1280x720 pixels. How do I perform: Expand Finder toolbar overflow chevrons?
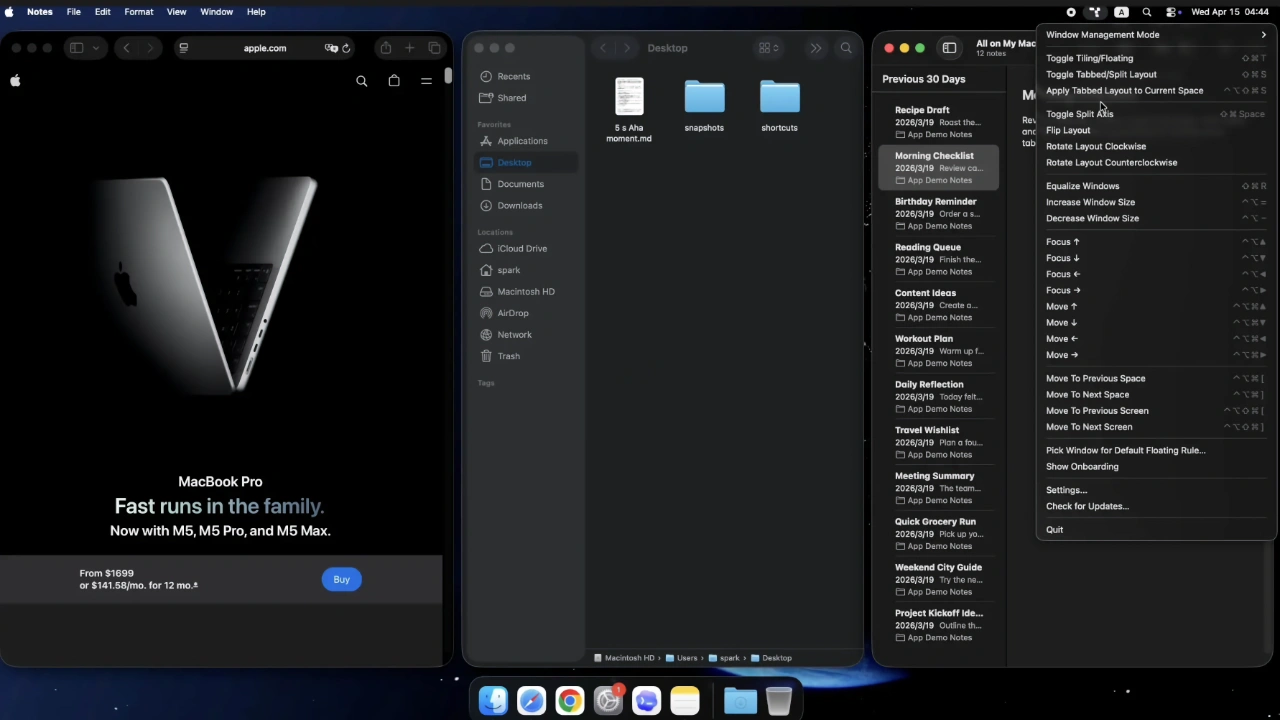(x=816, y=48)
